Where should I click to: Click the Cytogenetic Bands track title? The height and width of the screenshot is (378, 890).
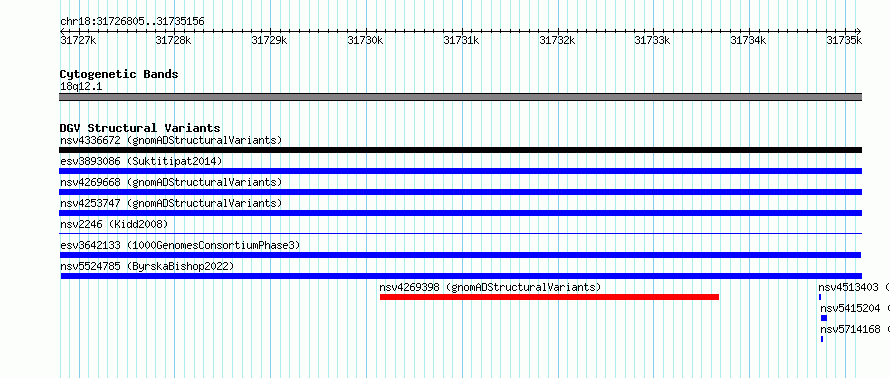pyautogui.click(x=119, y=74)
